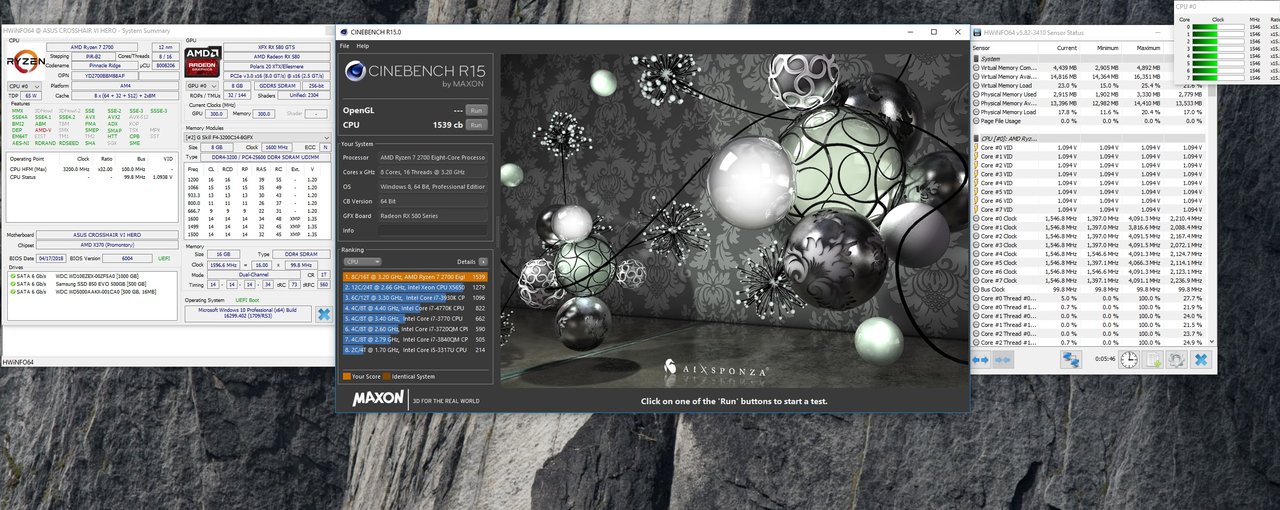The height and width of the screenshot is (510, 1280).
Task: Click the orange Your Score legend swatch
Action: 346,377
